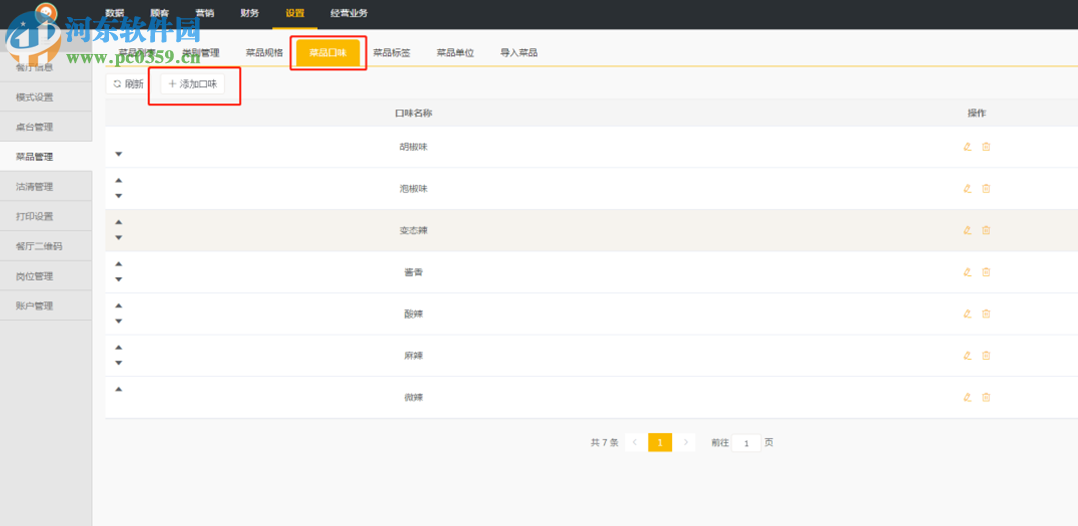Viewport: 1078px width, 526px height.
Task: Click the 刷新 refresh button
Action: click(x=129, y=84)
